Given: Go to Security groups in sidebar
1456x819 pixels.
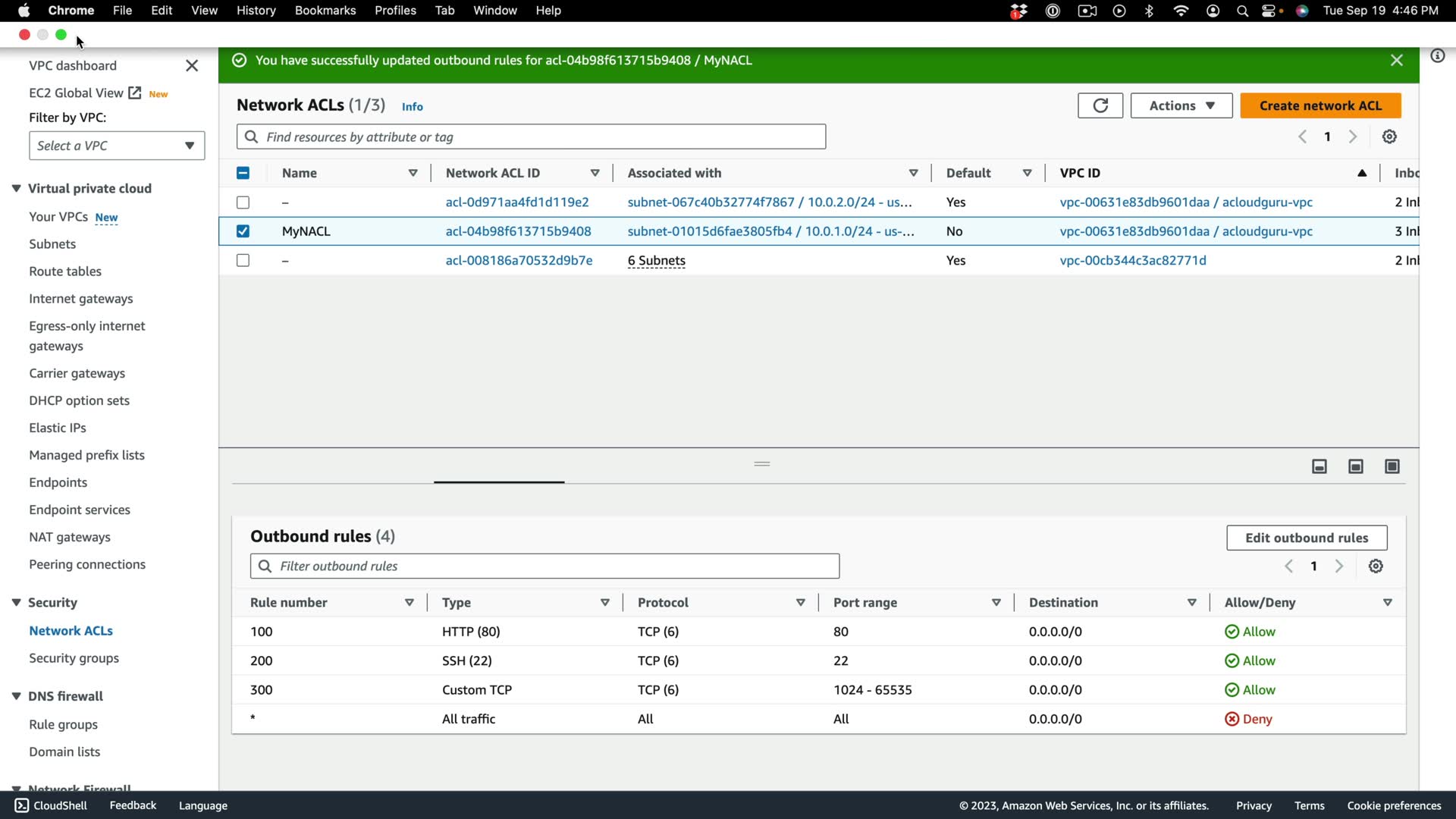Looking at the screenshot, I should coord(74,658).
